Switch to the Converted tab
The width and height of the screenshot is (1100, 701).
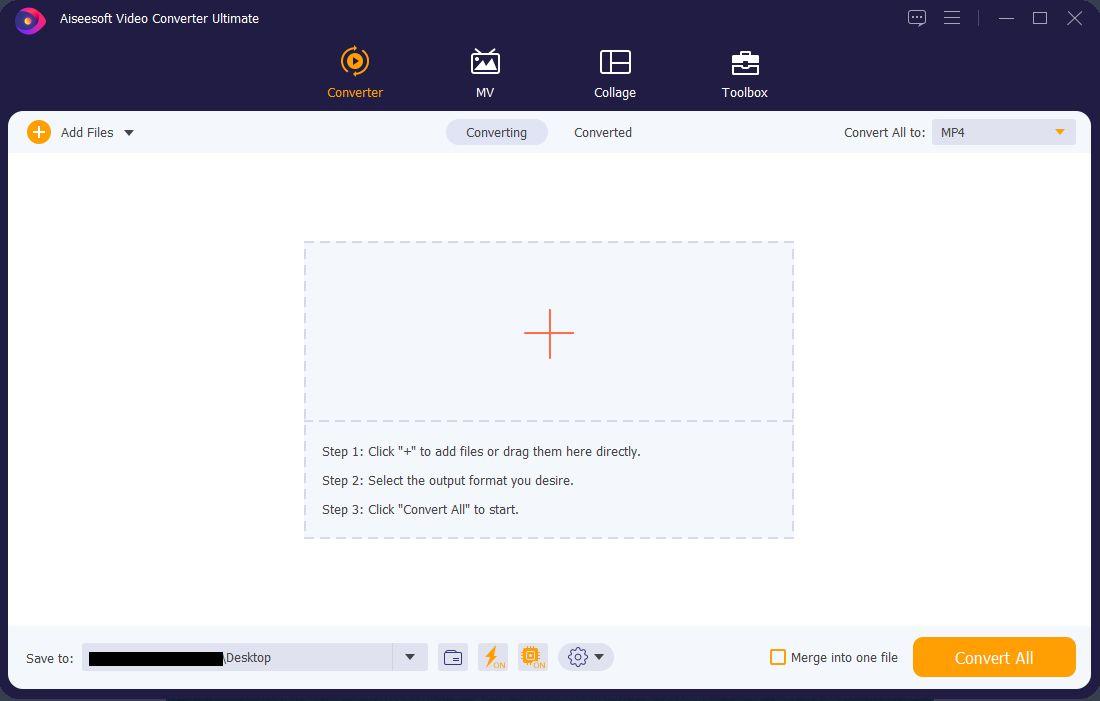click(x=603, y=132)
